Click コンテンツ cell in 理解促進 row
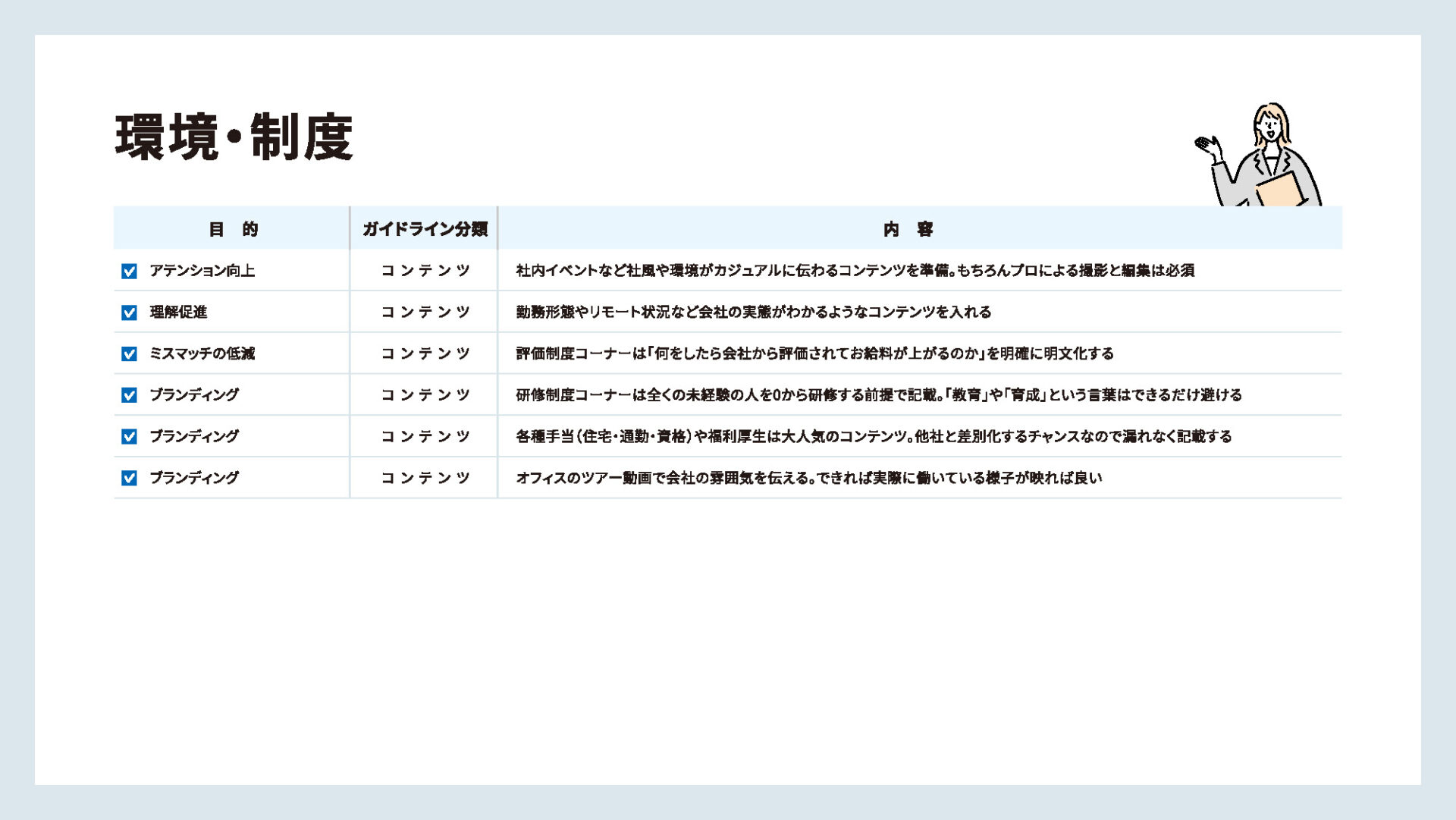This screenshot has width=1456, height=820. point(425,312)
